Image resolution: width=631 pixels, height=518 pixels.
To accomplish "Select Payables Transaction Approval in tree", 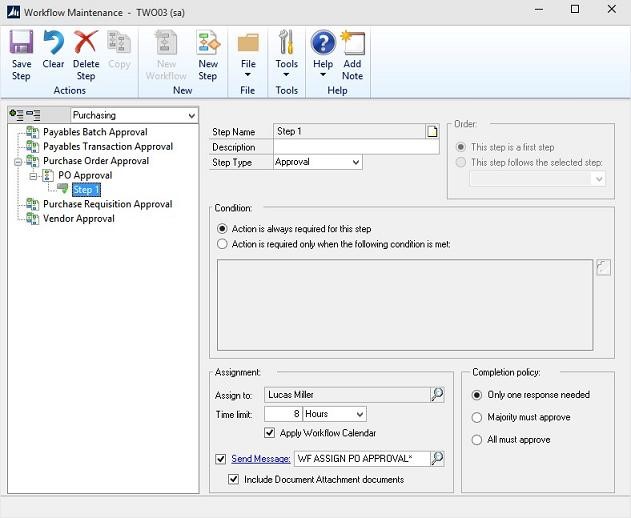I will pyautogui.click(x=108, y=147).
